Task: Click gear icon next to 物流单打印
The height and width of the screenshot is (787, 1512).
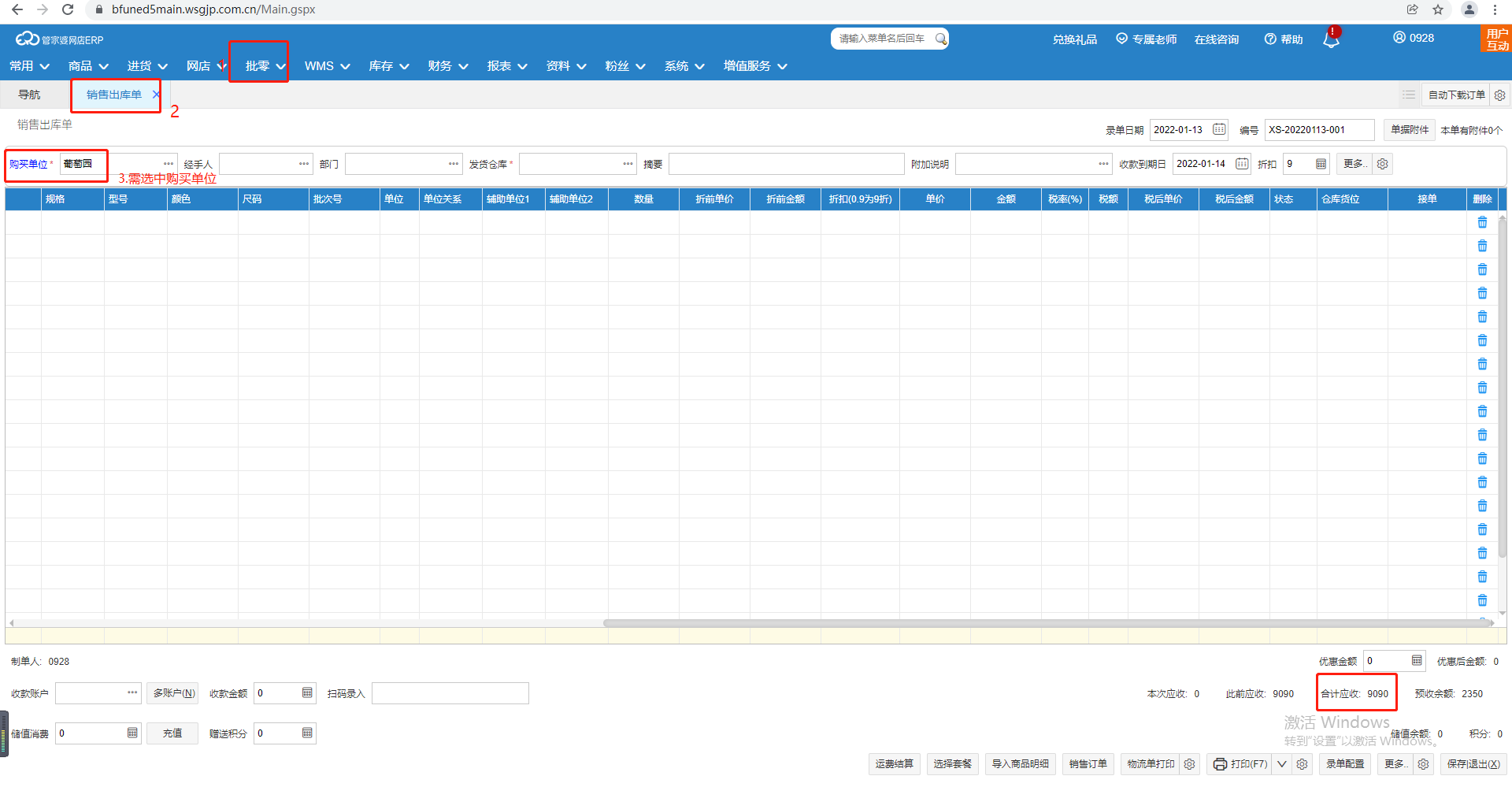Action: (x=1189, y=764)
